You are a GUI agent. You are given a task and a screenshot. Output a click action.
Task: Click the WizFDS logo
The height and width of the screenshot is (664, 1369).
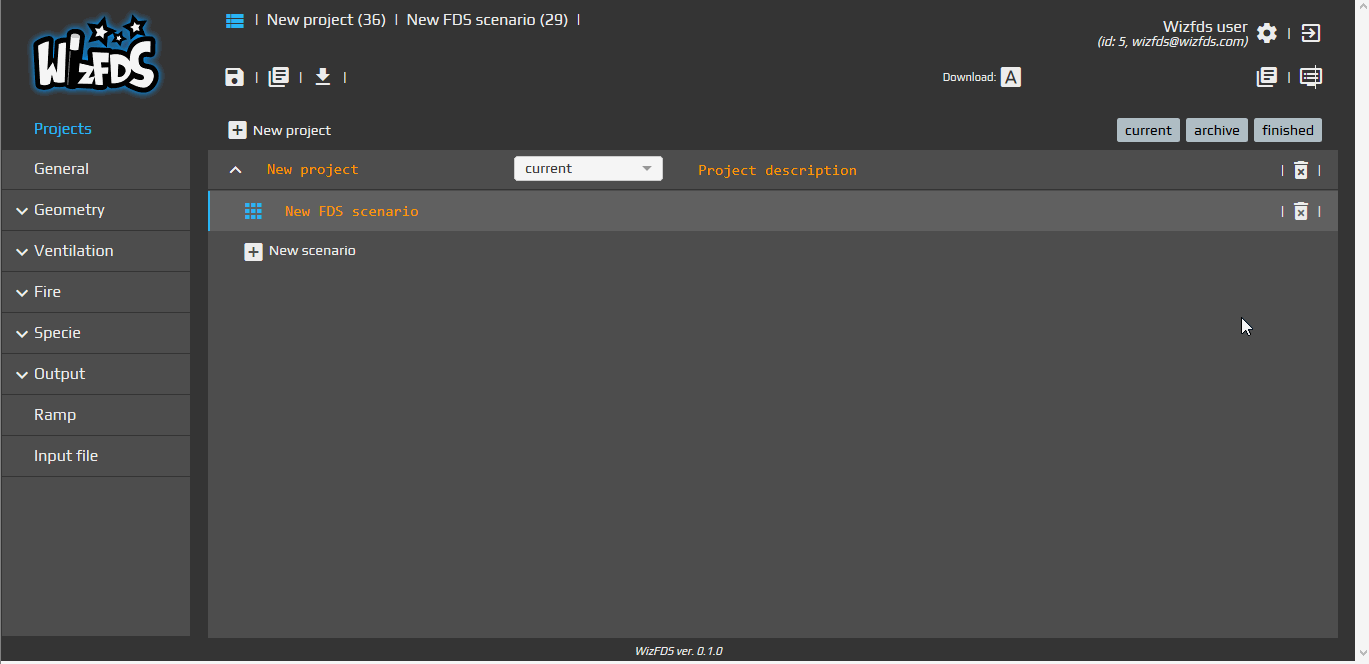[95, 55]
